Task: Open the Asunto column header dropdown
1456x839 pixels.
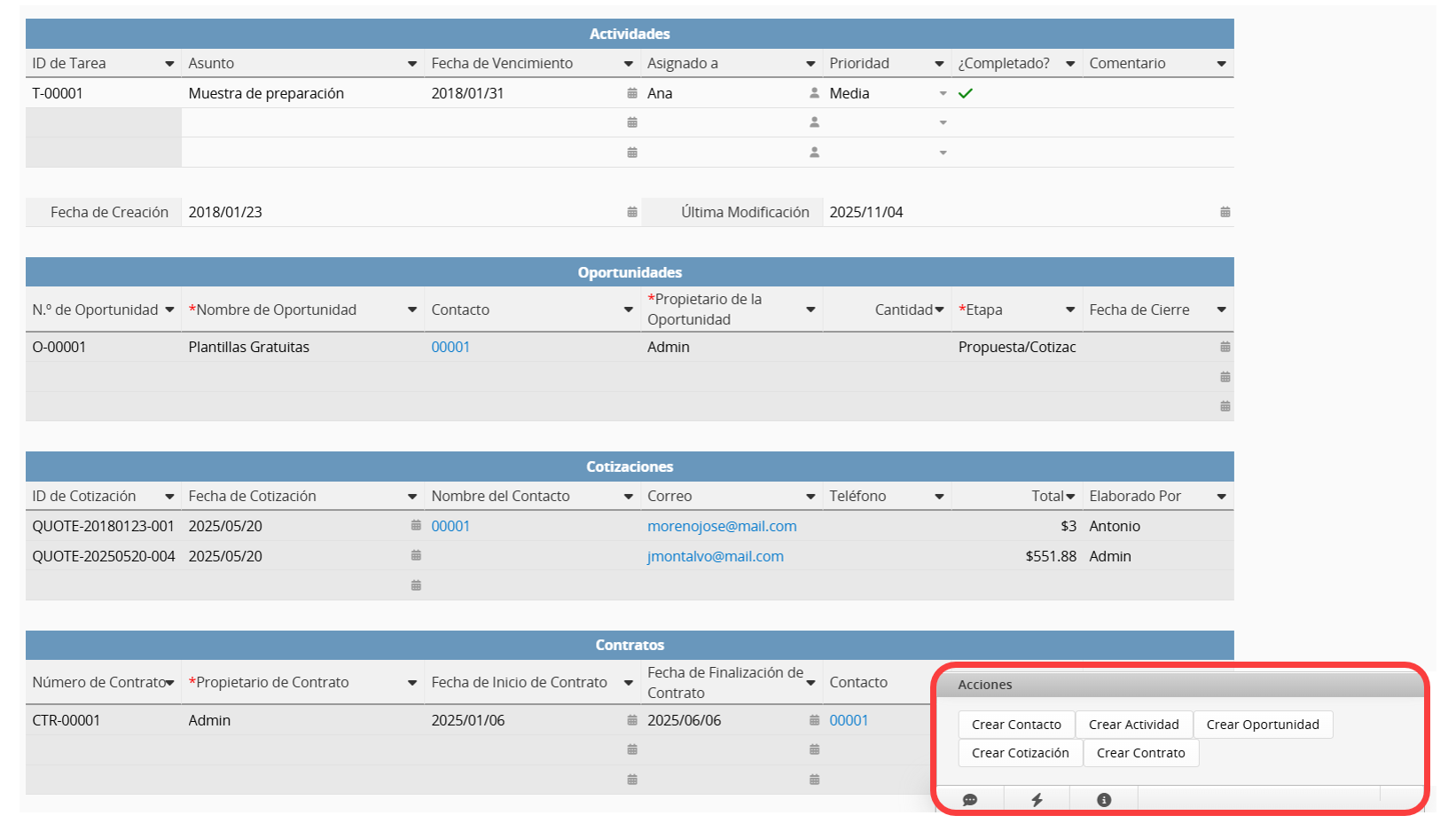Action: coord(412,64)
